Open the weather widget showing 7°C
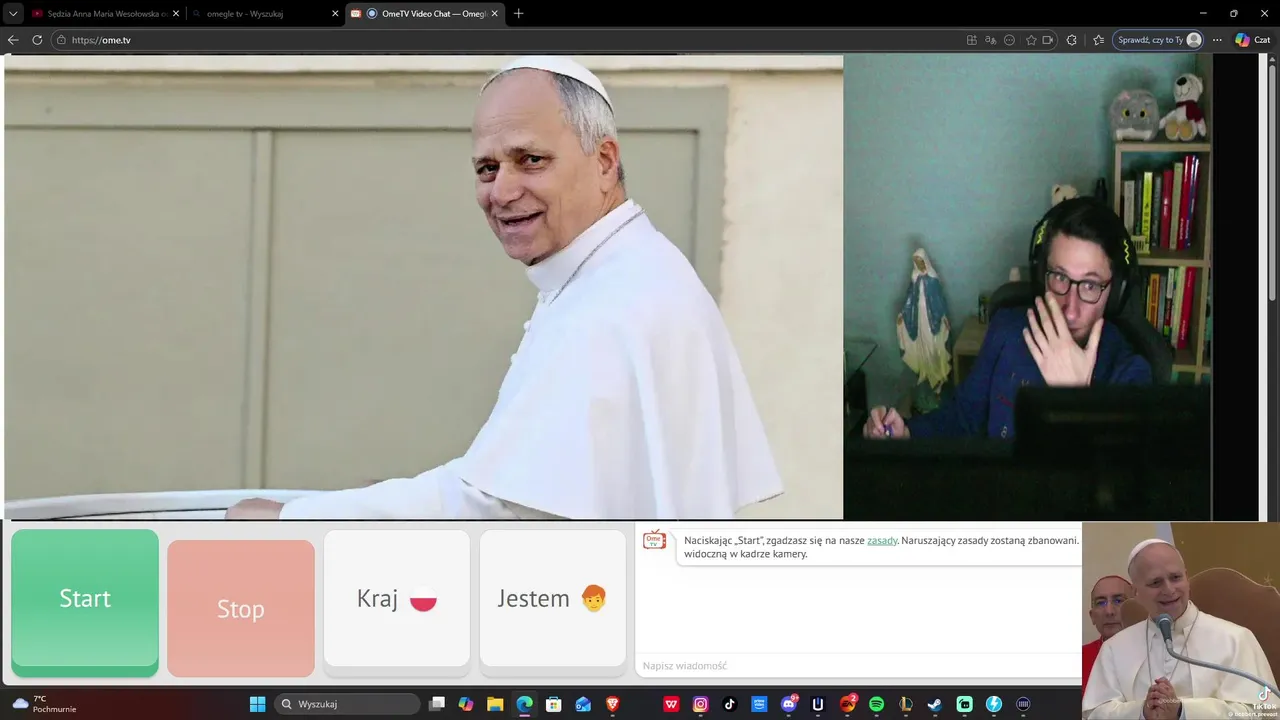The height and width of the screenshot is (720, 1280). click(43, 704)
